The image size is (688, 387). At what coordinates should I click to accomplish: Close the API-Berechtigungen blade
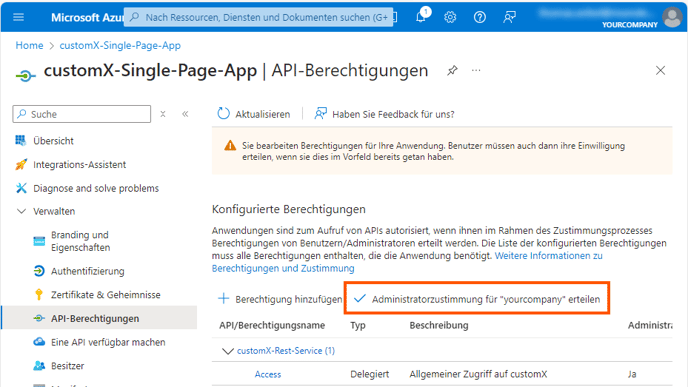click(660, 70)
